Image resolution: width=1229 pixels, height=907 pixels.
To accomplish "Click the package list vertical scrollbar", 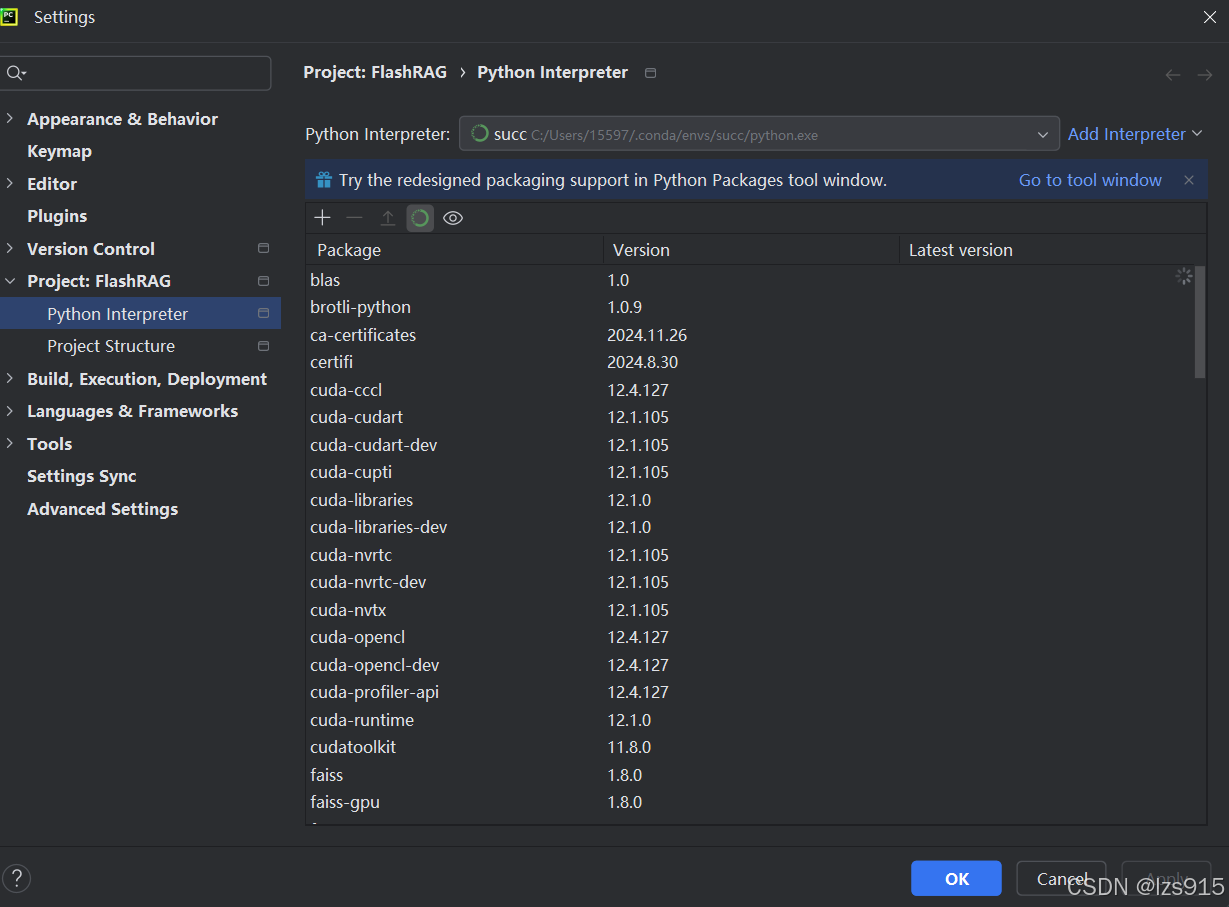I will tap(1200, 320).
